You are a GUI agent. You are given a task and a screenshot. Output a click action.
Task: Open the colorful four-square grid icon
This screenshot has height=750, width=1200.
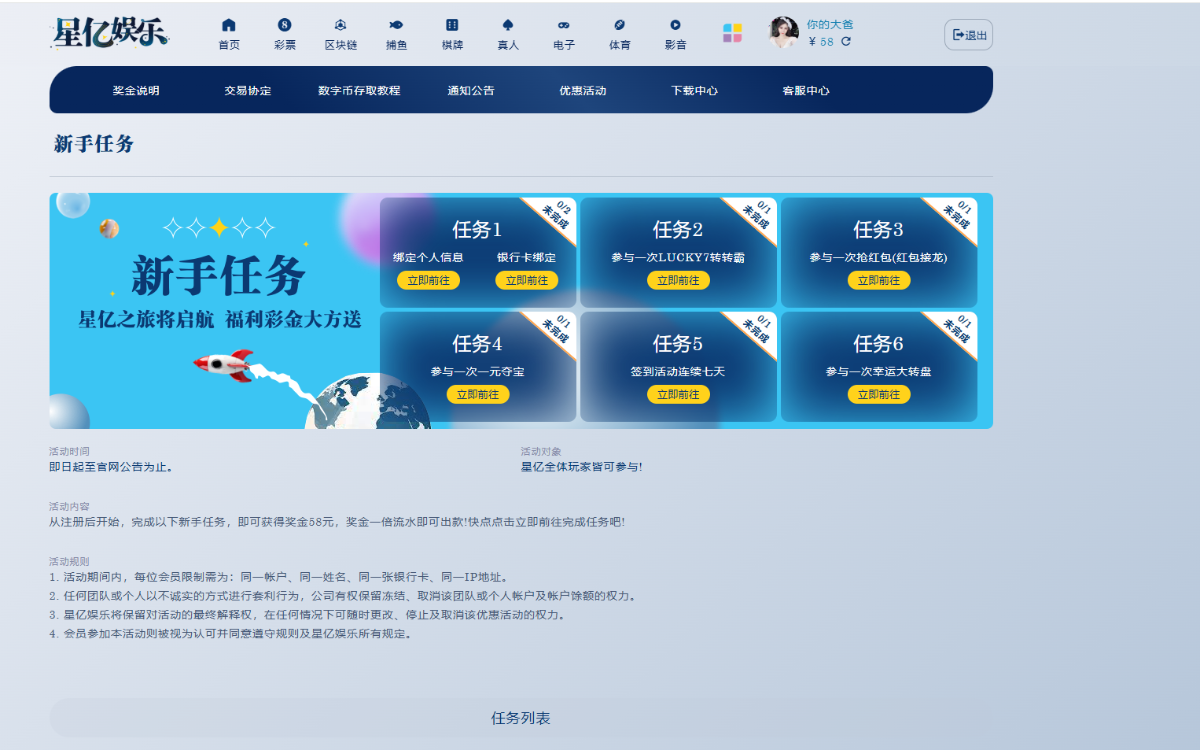pos(733,33)
